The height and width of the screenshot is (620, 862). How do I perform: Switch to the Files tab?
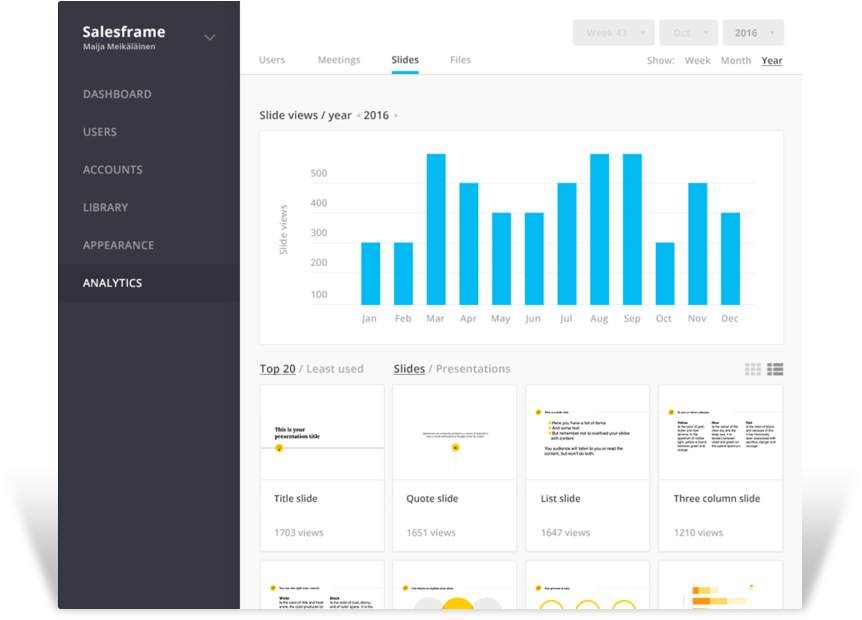[x=460, y=60]
